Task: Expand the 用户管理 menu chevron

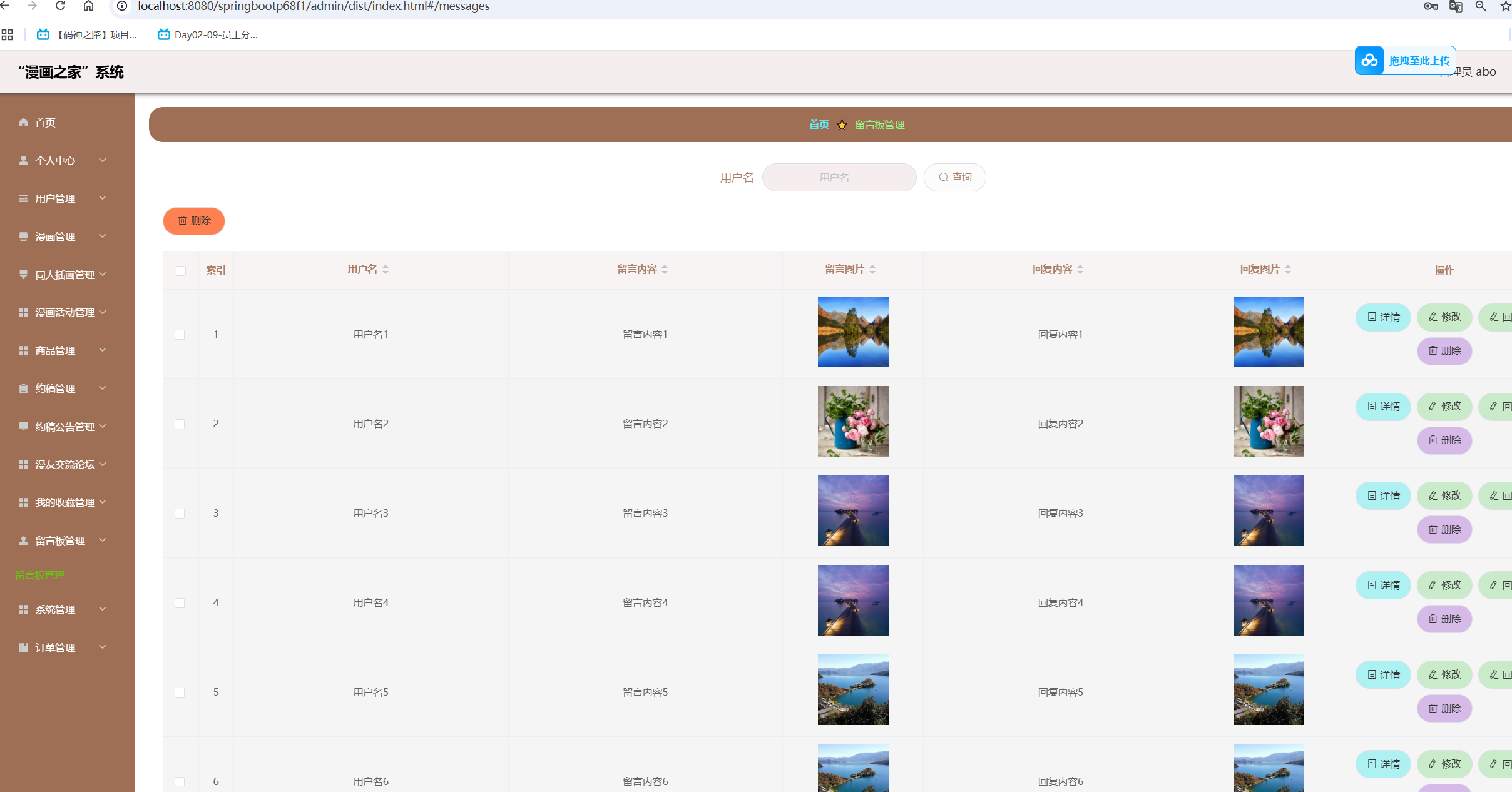Action: click(103, 198)
